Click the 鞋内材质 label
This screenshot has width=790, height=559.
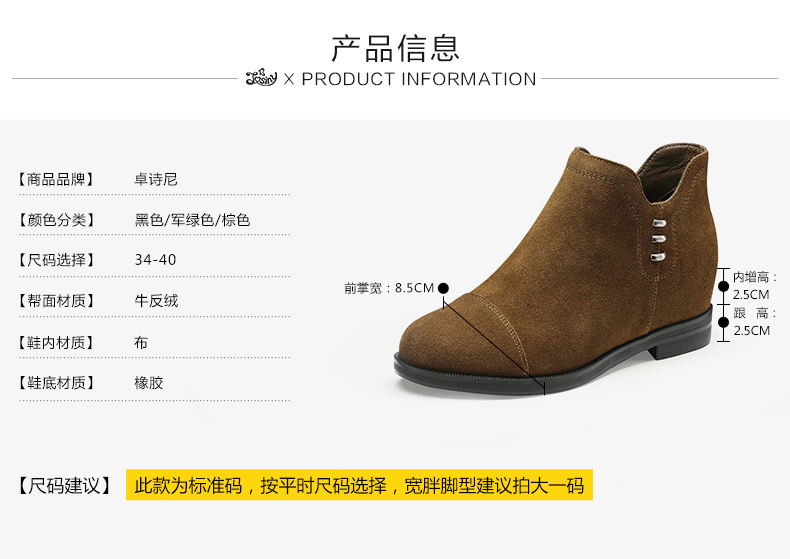point(56,343)
